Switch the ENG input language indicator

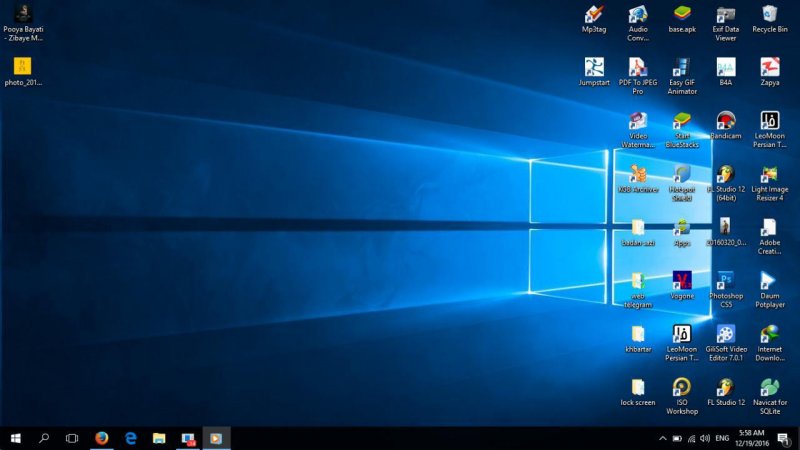[722, 438]
